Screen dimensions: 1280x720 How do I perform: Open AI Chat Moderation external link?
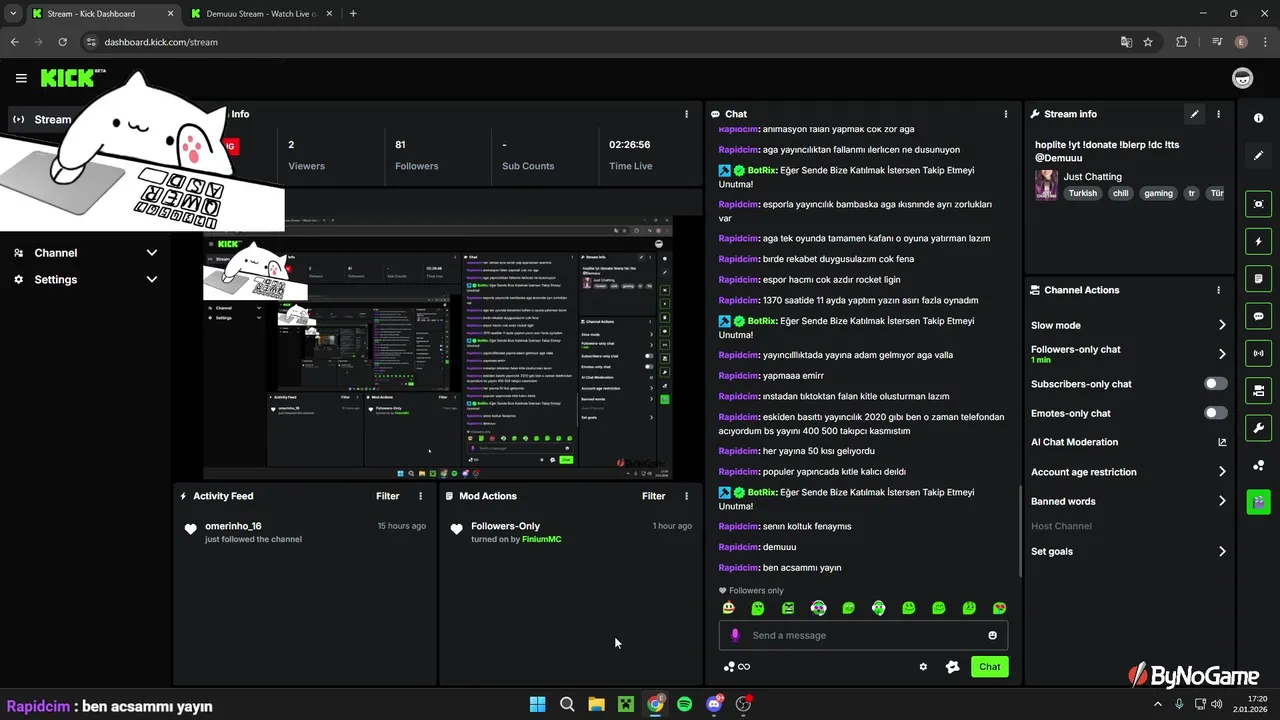1222,442
